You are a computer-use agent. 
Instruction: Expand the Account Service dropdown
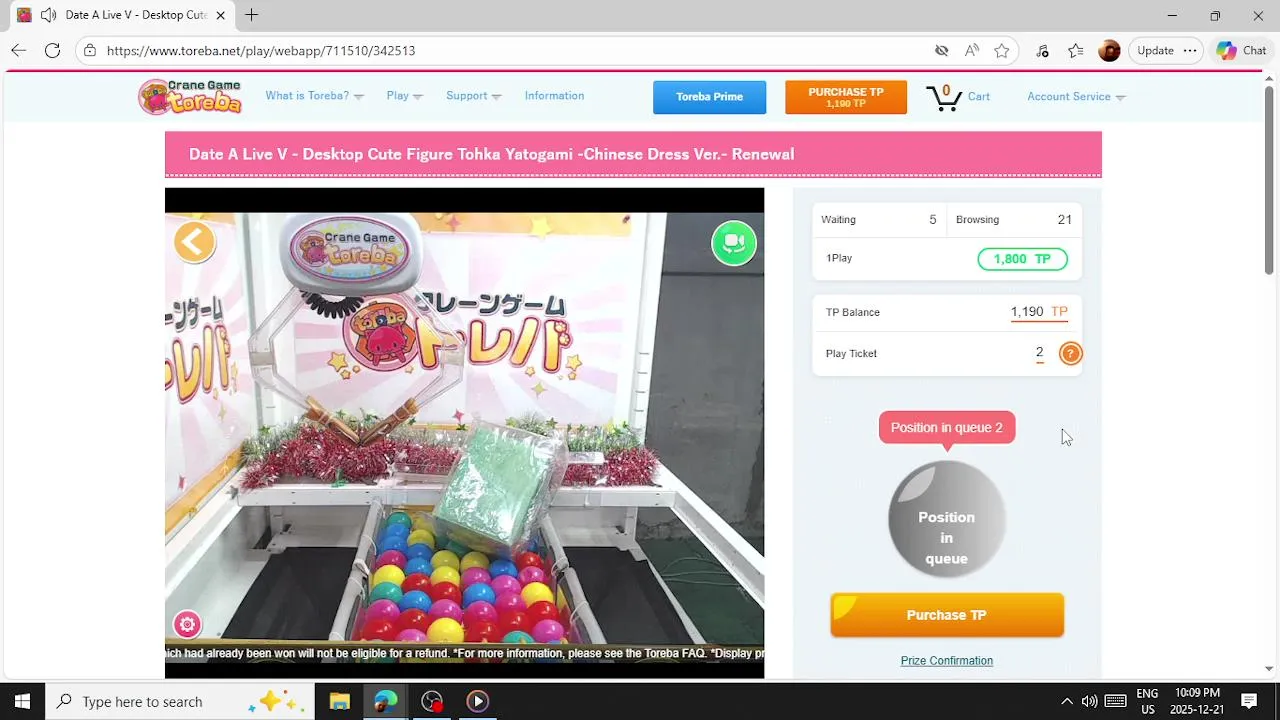click(1076, 97)
